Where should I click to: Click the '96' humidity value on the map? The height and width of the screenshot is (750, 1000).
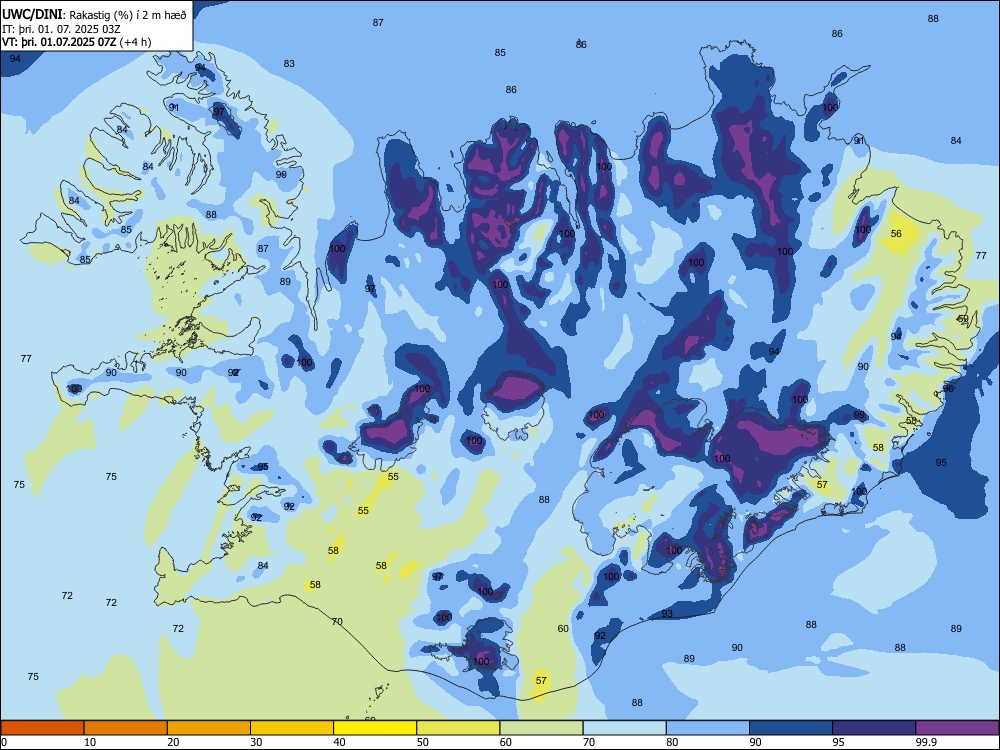click(948, 388)
